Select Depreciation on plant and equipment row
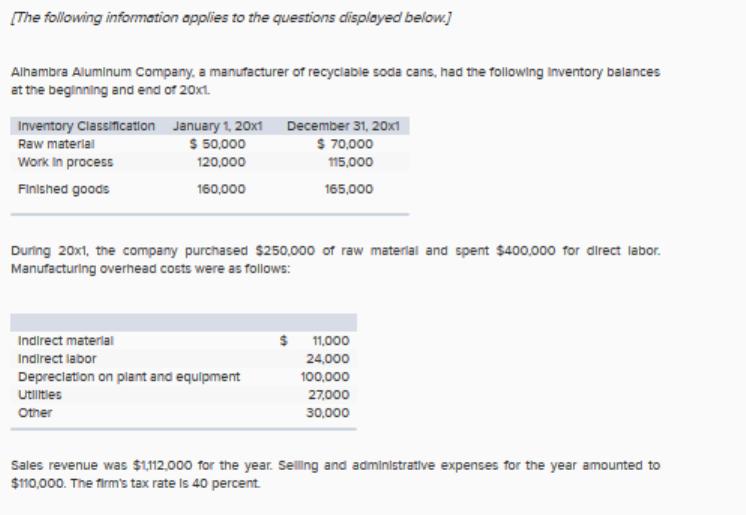The image size is (746, 515). tap(183, 377)
